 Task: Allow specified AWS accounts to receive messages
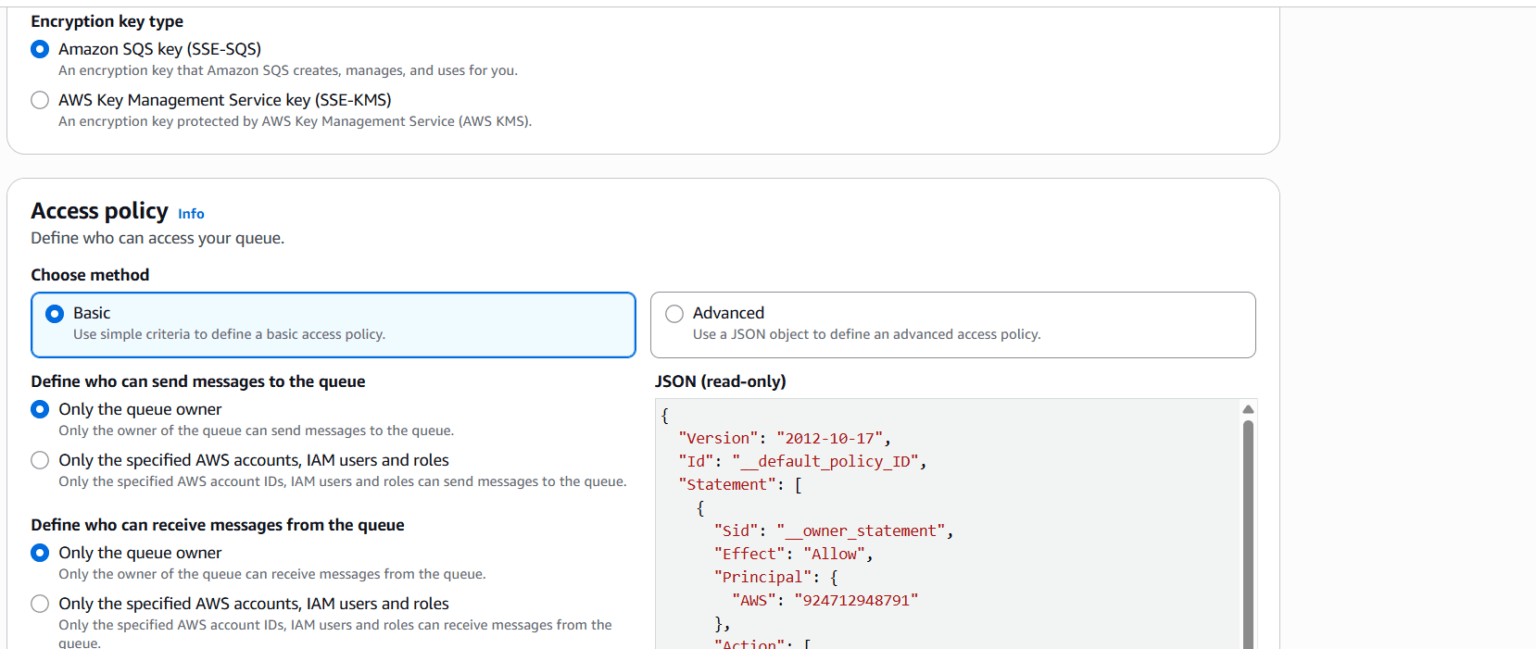point(39,603)
